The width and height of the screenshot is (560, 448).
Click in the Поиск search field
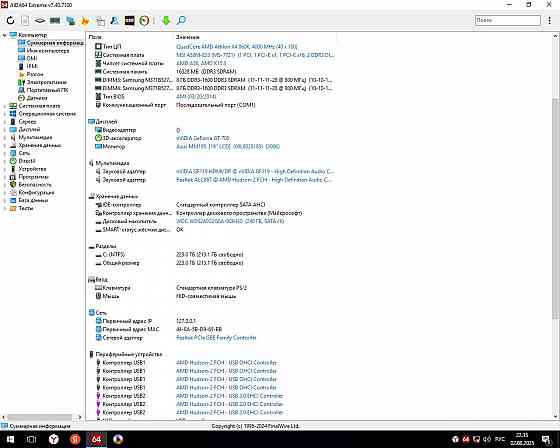pos(508,20)
